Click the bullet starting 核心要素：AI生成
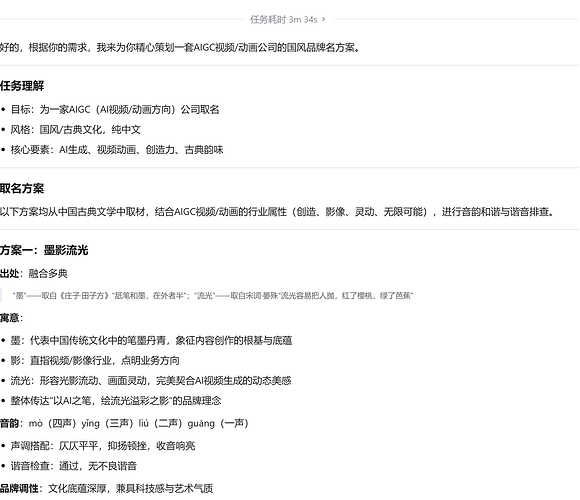580x500 pixels. [x=117, y=150]
